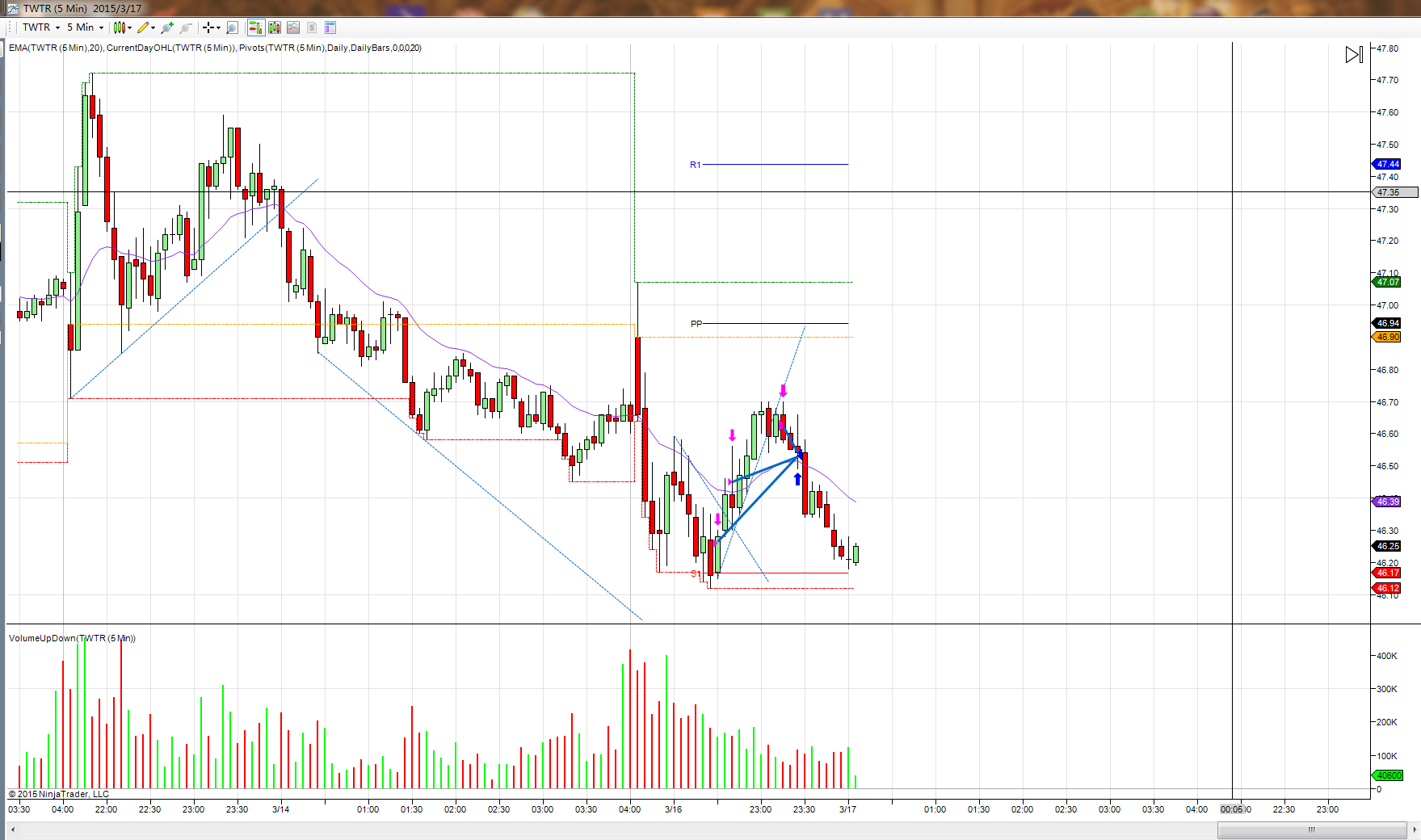Click the 3/17 date label on time axis
This screenshot has width=1421, height=840.
click(847, 809)
